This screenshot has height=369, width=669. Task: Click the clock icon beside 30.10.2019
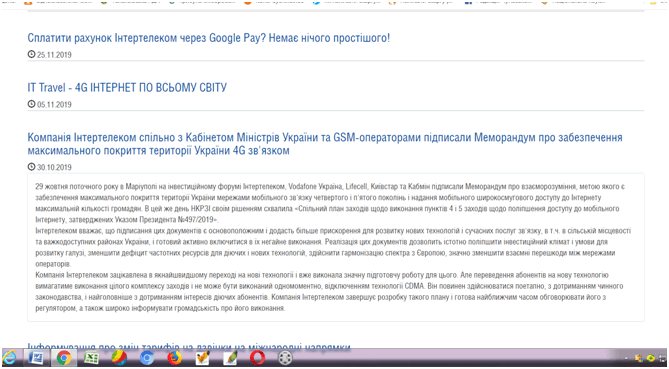click(31, 167)
